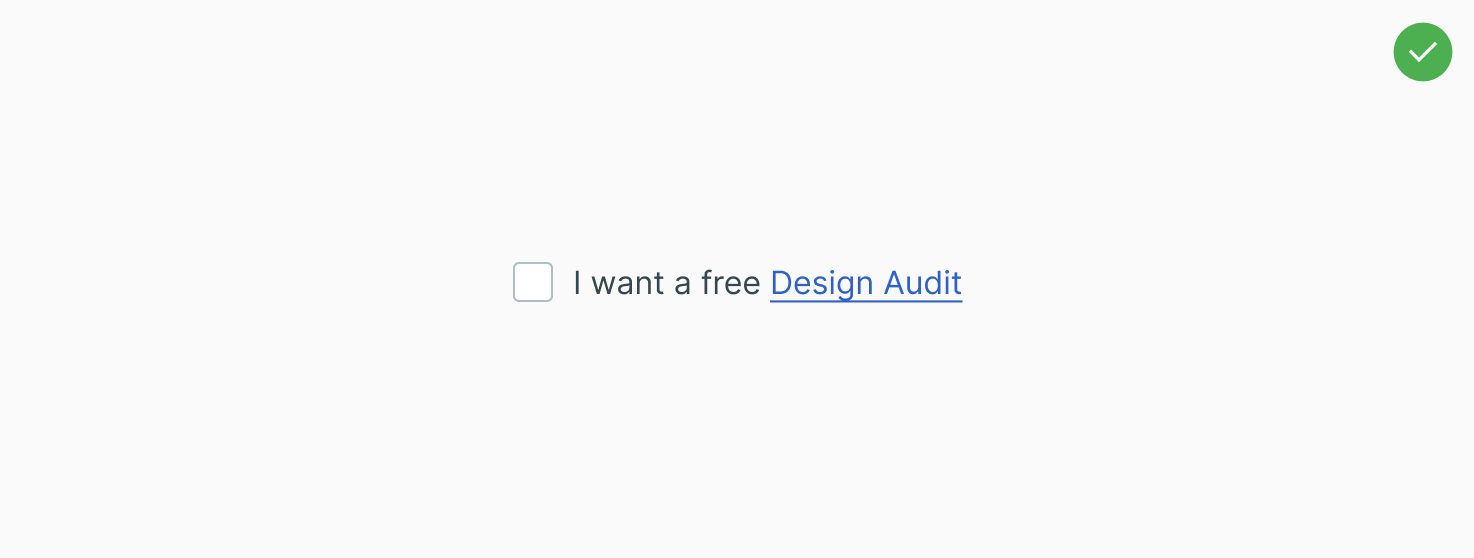Screen dimensions: 1474x558
Task: Tap the white tick in green circle
Action: click(x=1422, y=52)
